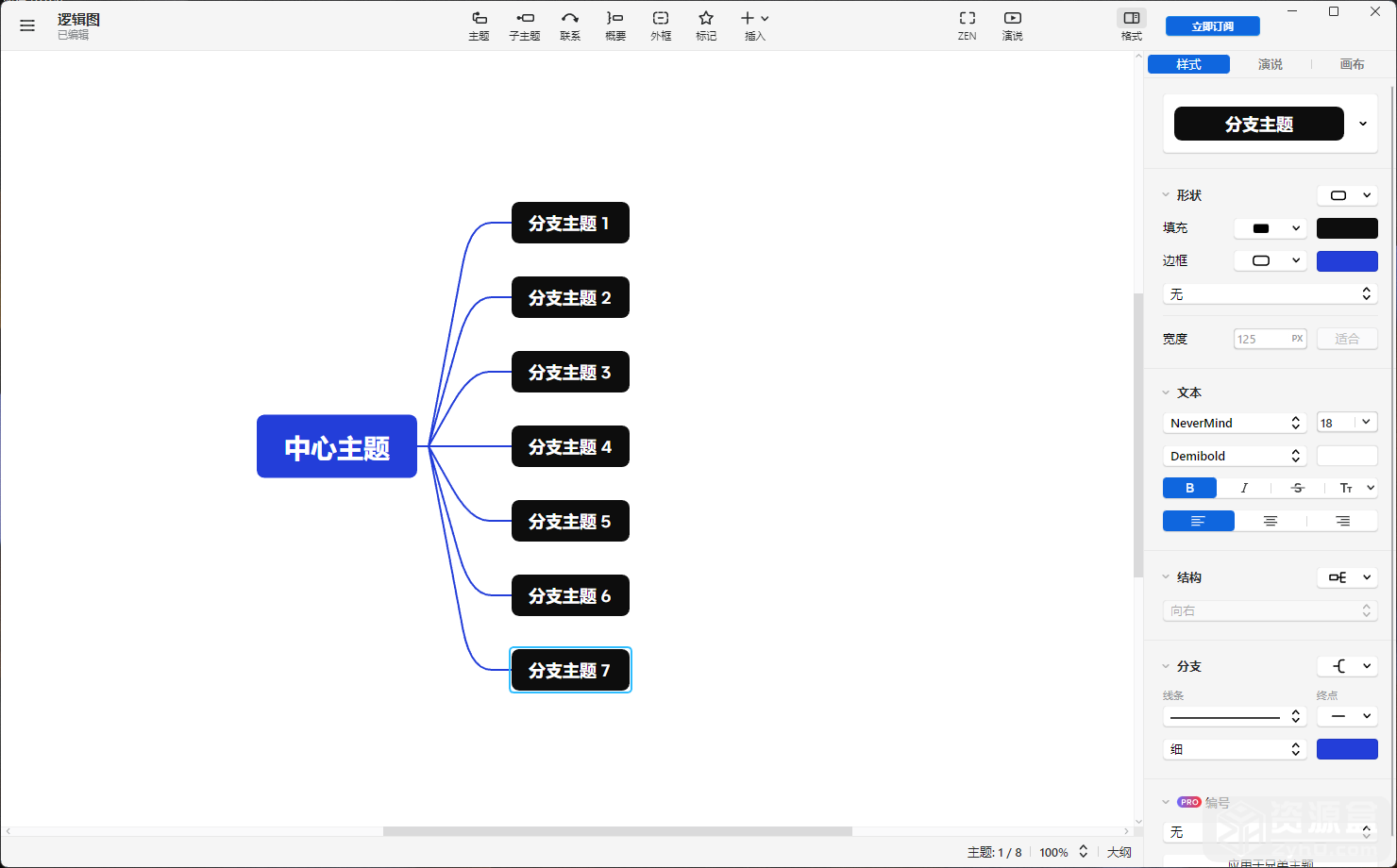Align text right
The width and height of the screenshot is (1397, 868).
tap(1342, 521)
